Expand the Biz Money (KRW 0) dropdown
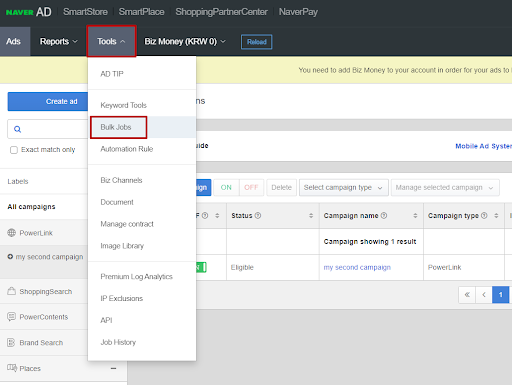Image resolution: width=512 pixels, height=385 pixels. click(185, 42)
